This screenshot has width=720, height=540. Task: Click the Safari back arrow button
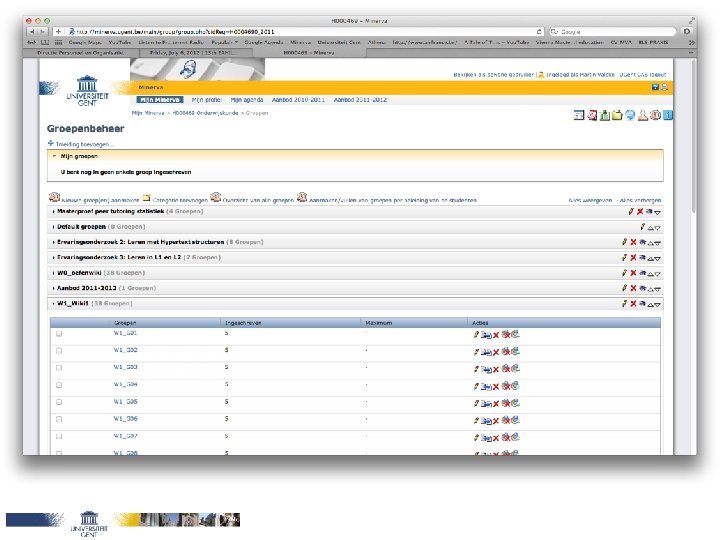click(x=32, y=32)
